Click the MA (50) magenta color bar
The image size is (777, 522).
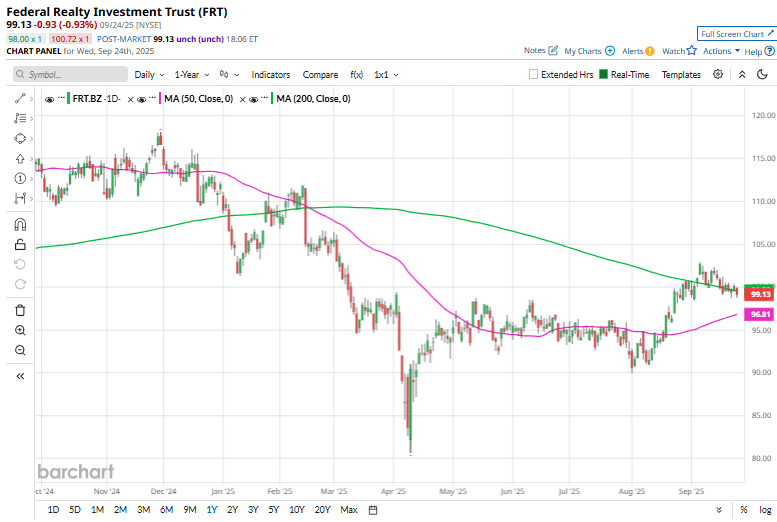click(160, 98)
